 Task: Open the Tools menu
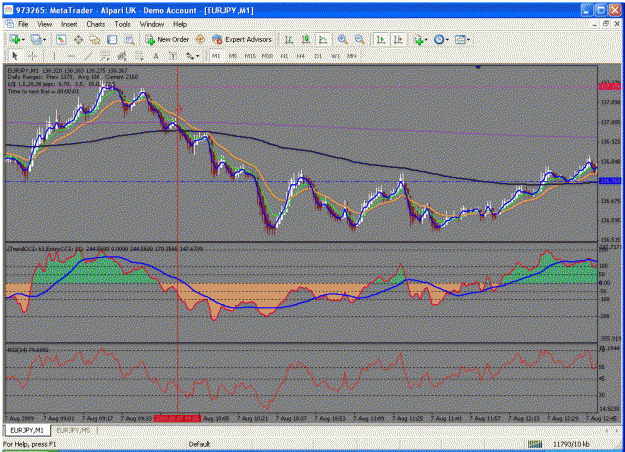pyautogui.click(x=122, y=24)
